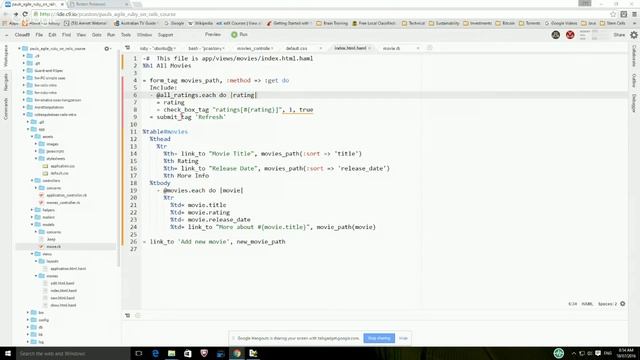Collapse the controllers folder
Screen dimensions: 640x360
point(32,180)
